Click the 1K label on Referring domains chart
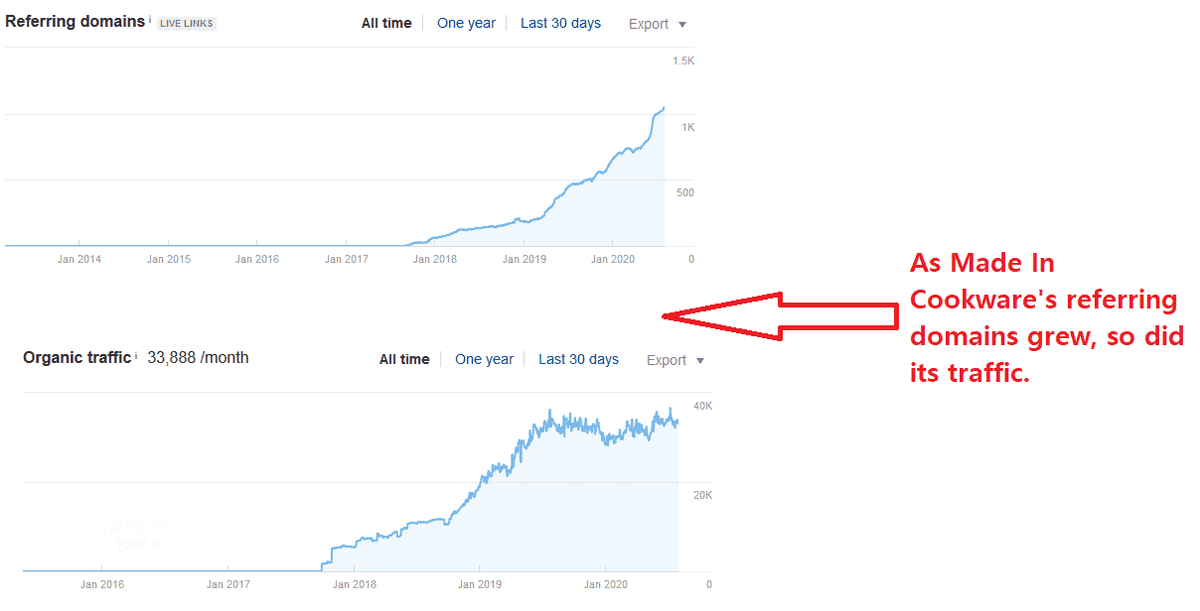Image resolution: width=1200 pixels, height=611 pixels. click(x=688, y=127)
